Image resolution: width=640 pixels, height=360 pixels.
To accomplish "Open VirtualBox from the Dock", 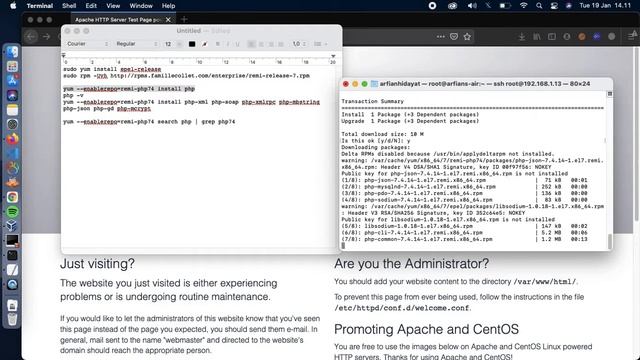I will [x=12, y=226].
